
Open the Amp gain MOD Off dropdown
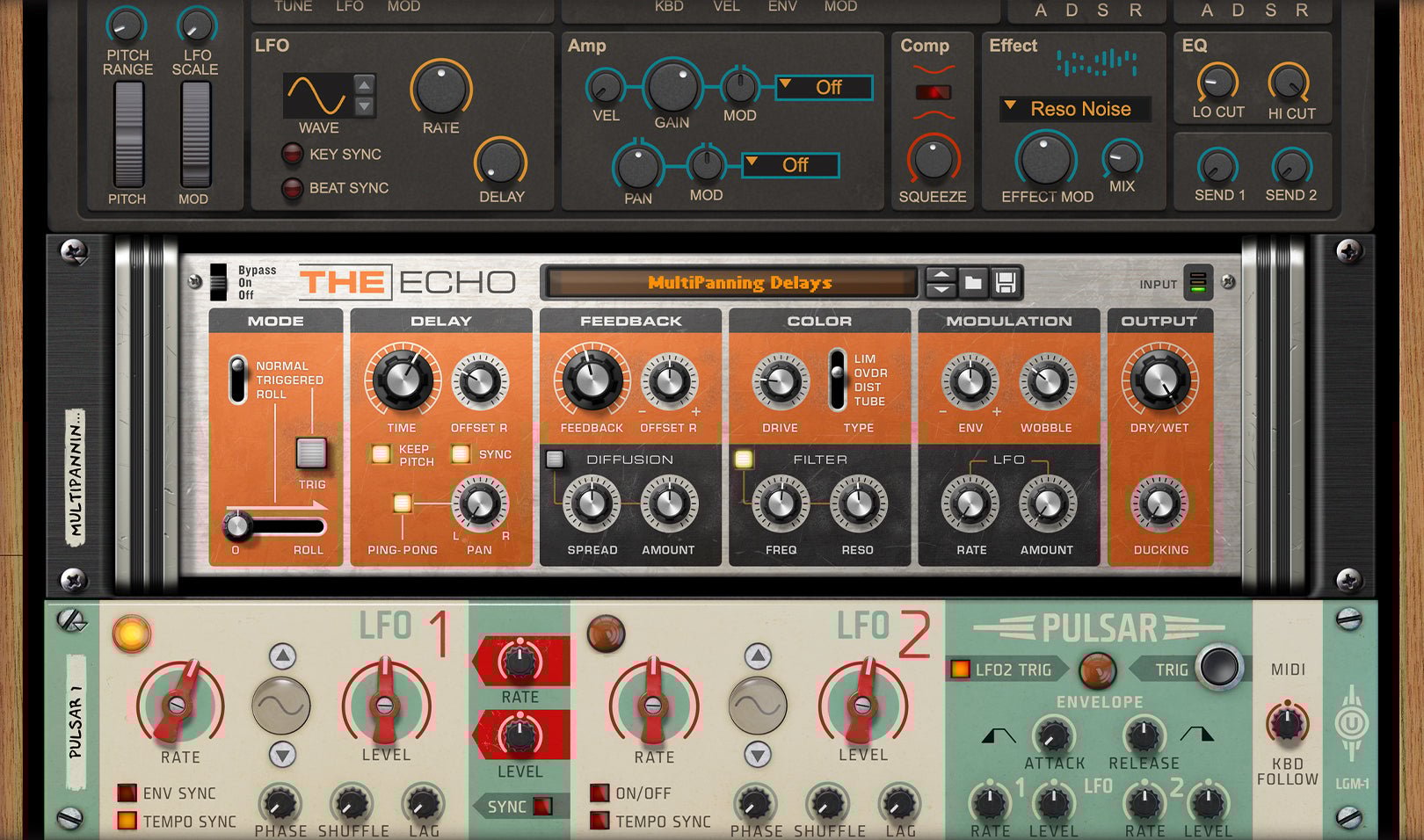[x=824, y=88]
